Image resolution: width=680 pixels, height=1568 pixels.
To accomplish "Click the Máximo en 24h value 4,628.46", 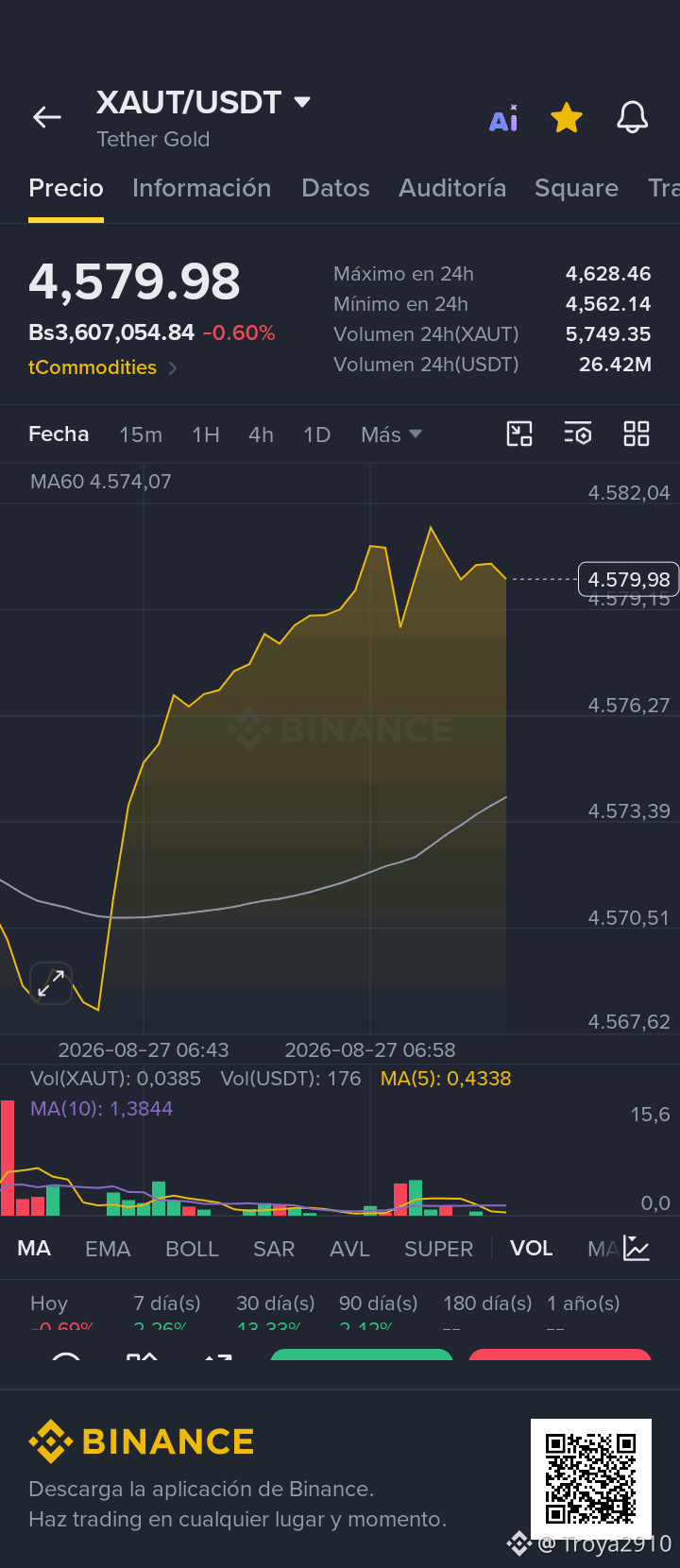I will click(608, 274).
